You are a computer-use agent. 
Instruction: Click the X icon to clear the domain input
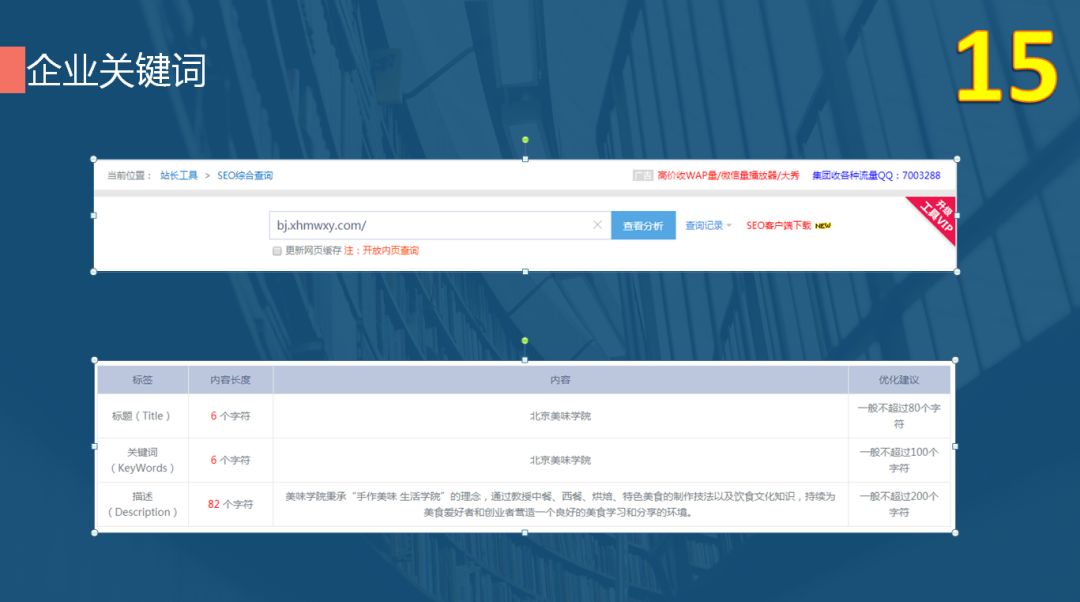point(597,225)
